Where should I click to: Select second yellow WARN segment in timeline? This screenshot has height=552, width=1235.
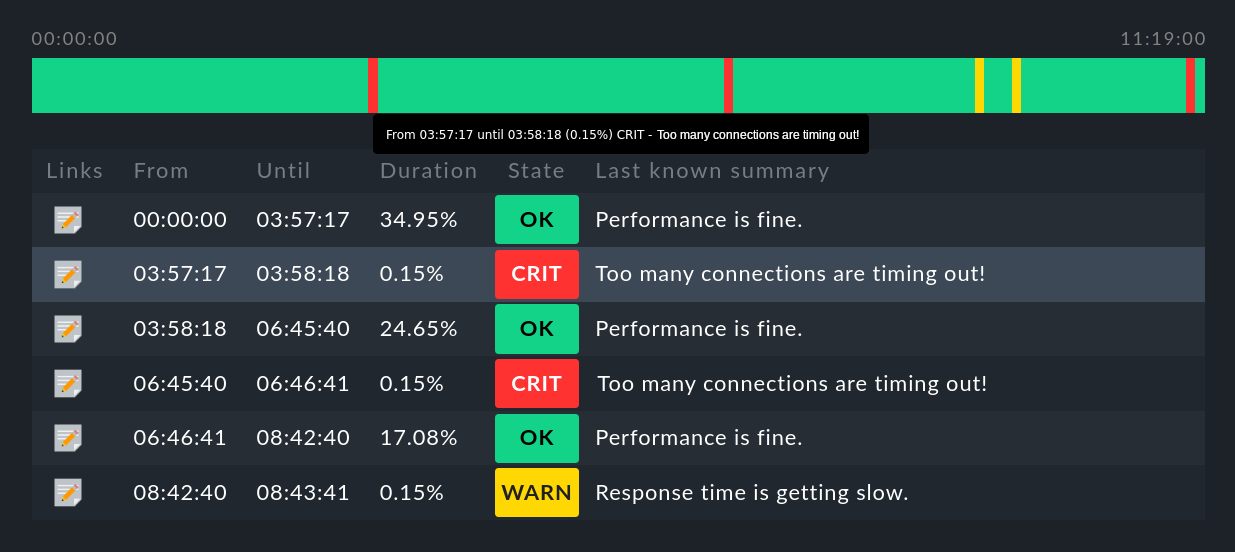coord(1016,86)
